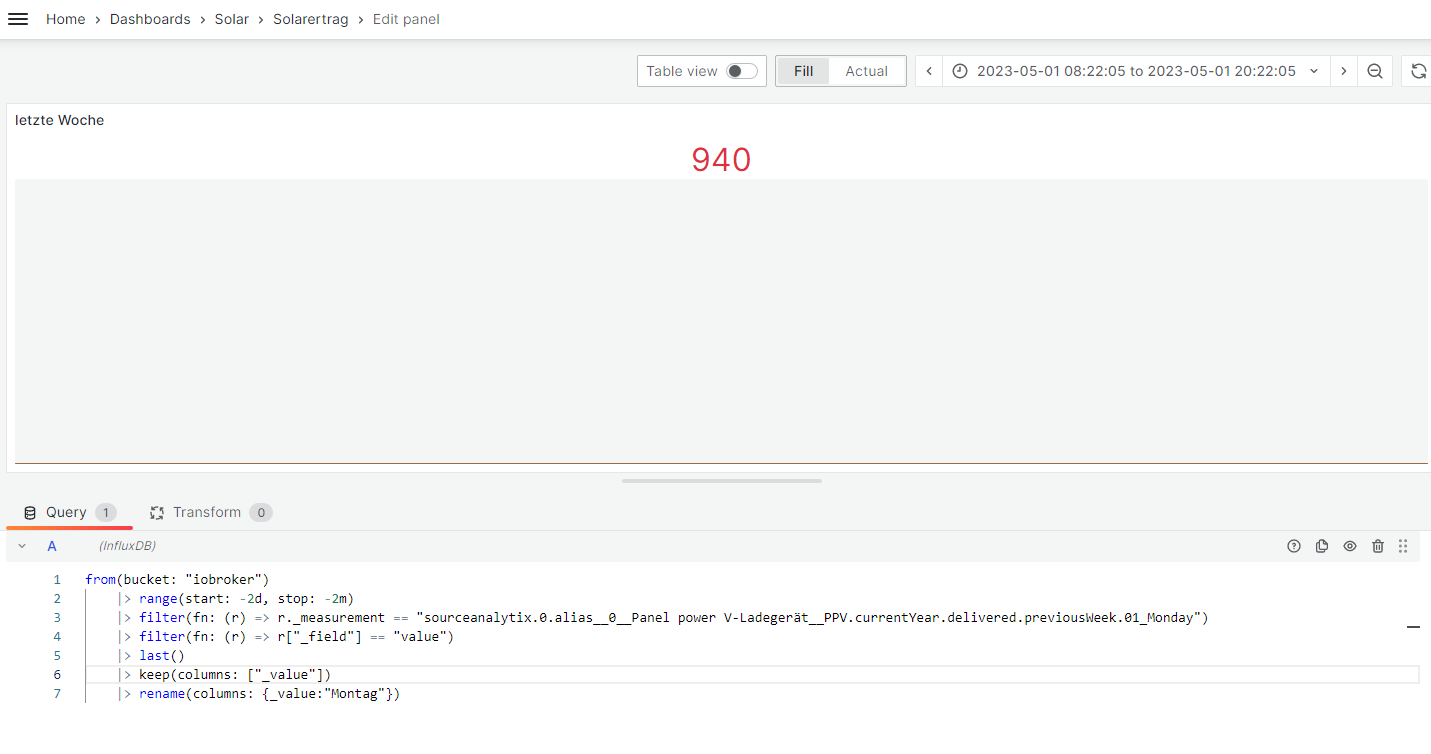Image resolution: width=1431 pixels, height=754 pixels.
Task: Click the keep(columns) code line
Action: click(225, 675)
